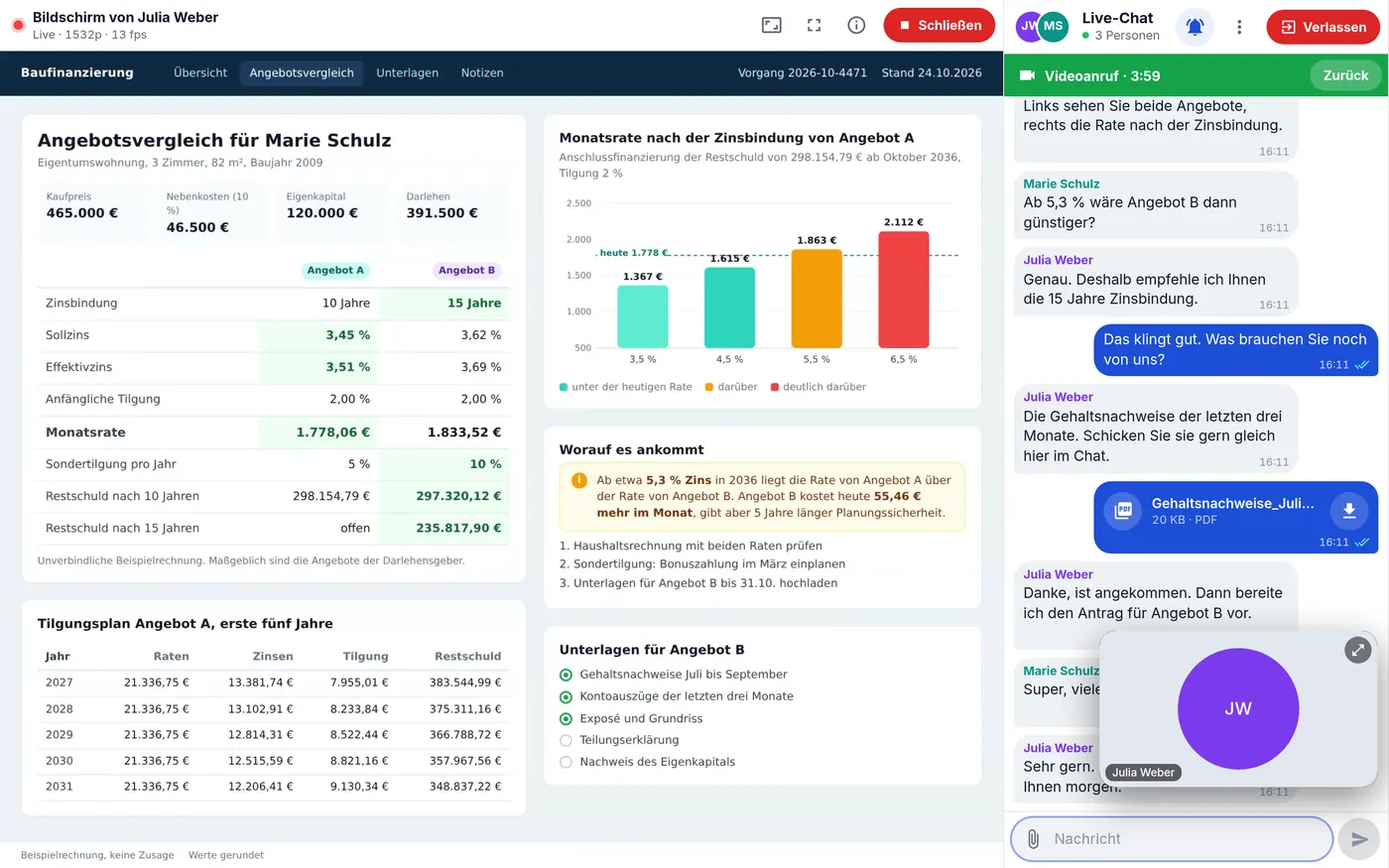1389x868 pixels.
Task: Click the red 6,5 % bar
Action: 903,290
